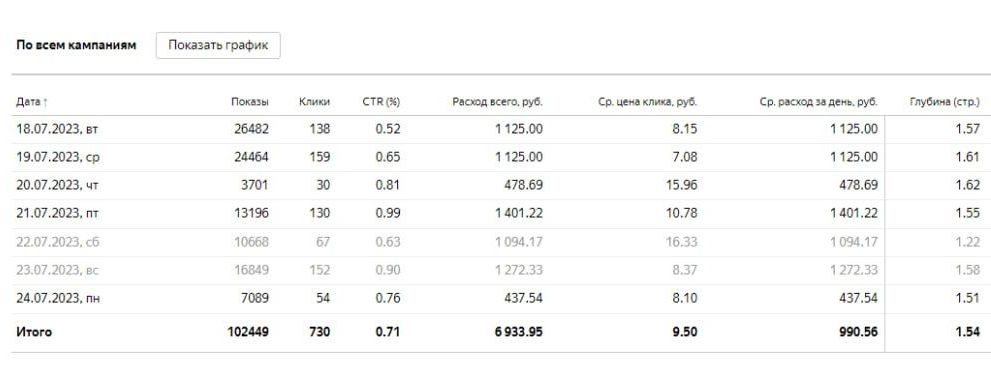Screen dimensions: 991x375
Task: Click the Итого total row label
Action: pos(34,332)
